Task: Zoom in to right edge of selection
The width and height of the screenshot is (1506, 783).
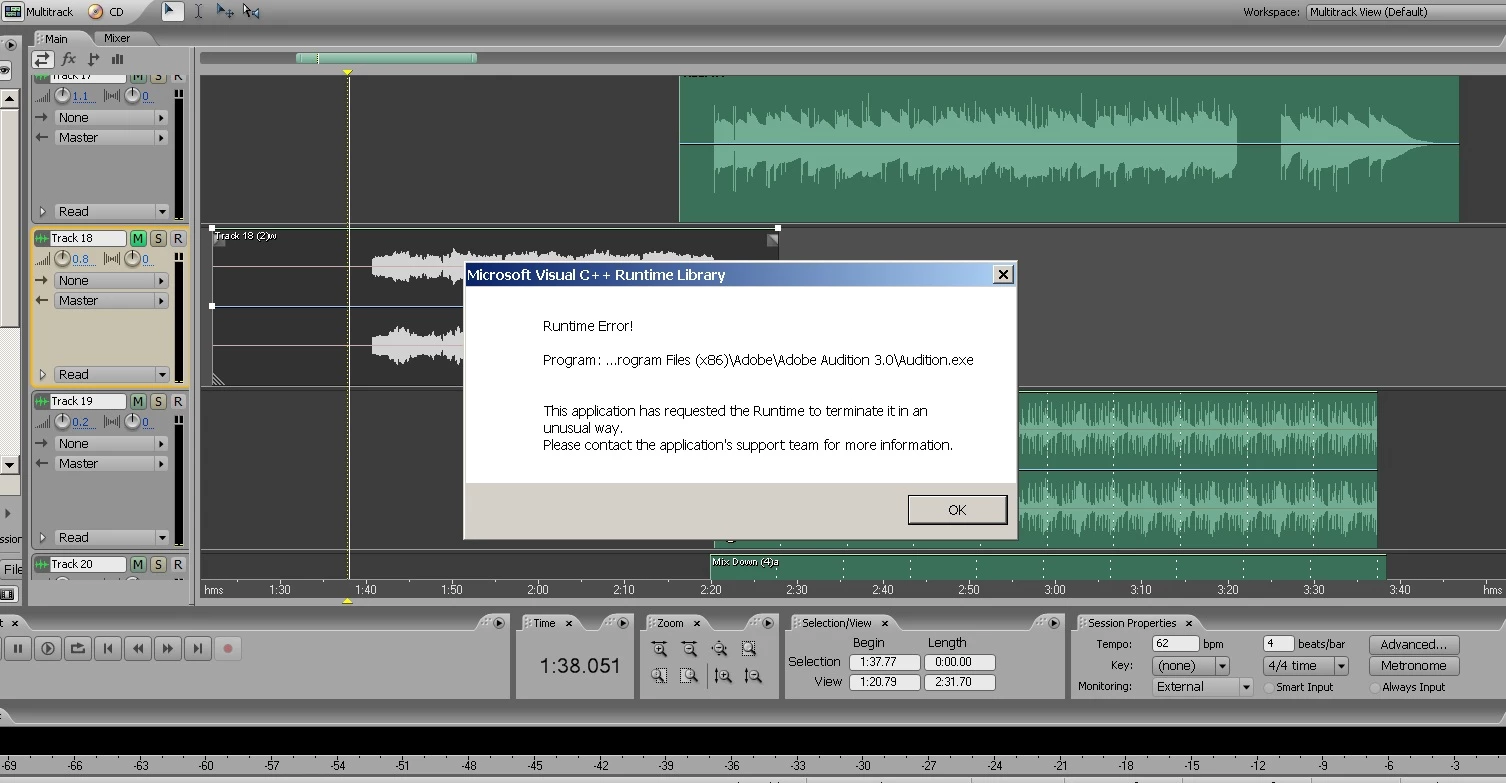Action: pyautogui.click(x=689, y=676)
